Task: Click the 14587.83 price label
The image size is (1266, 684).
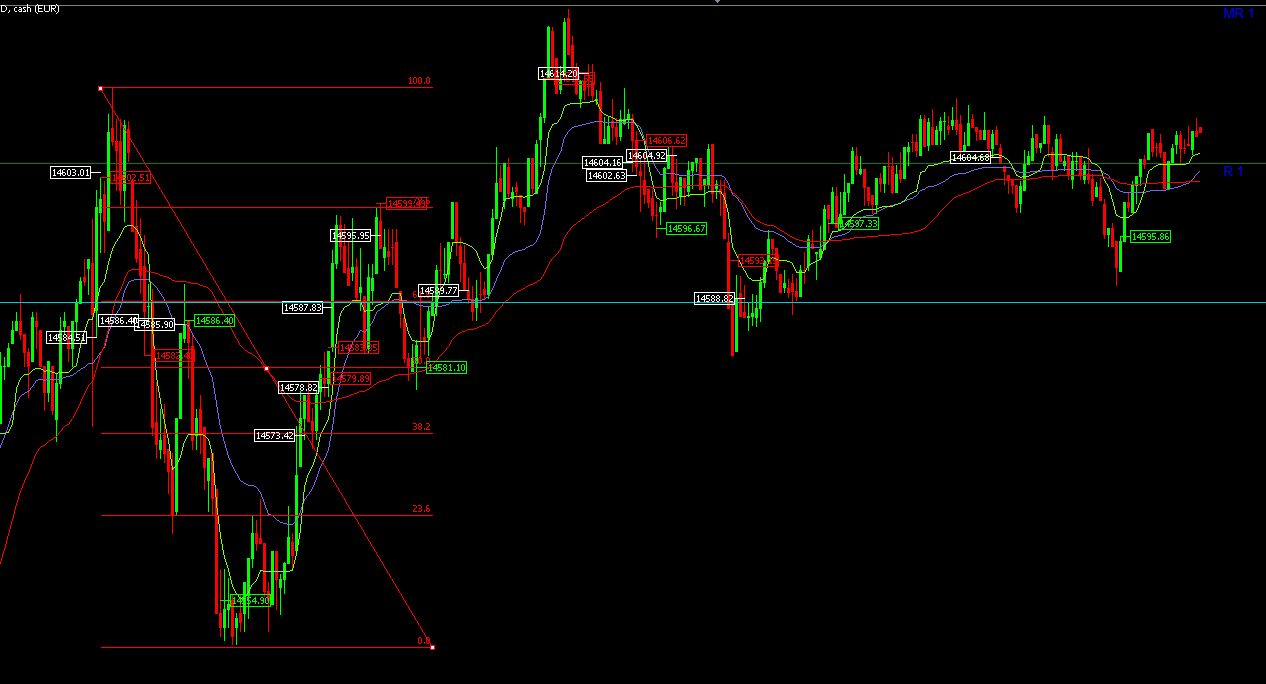Action: [x=303, y=308]
